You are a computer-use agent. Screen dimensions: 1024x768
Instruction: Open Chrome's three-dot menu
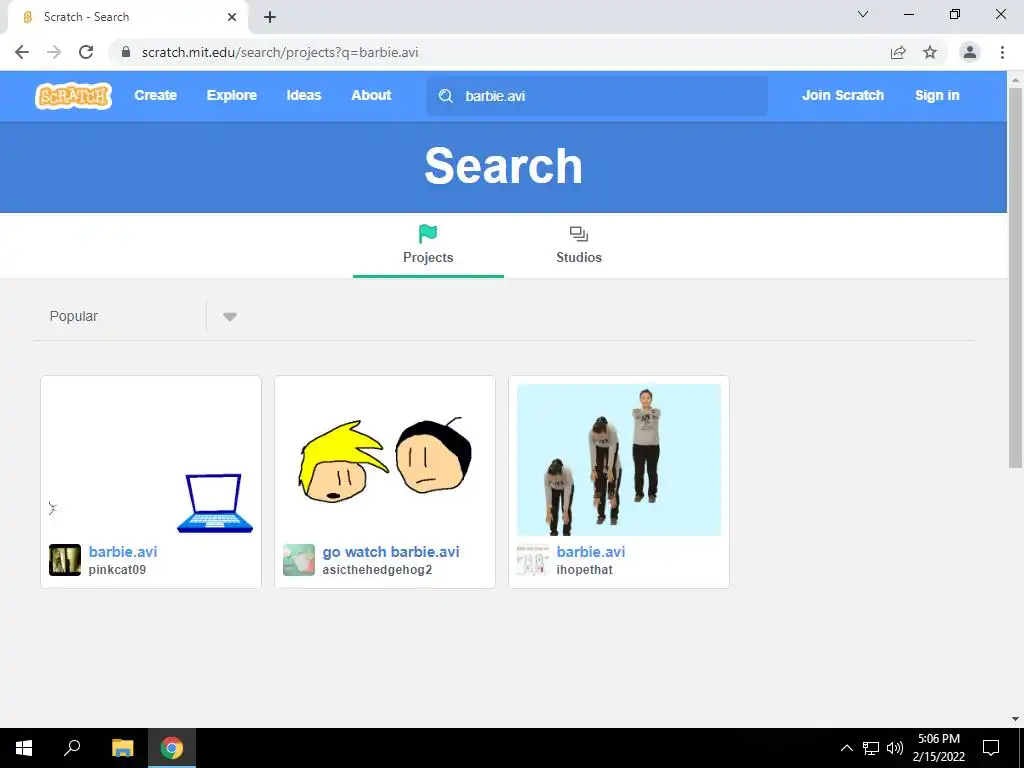(1002, 52)
